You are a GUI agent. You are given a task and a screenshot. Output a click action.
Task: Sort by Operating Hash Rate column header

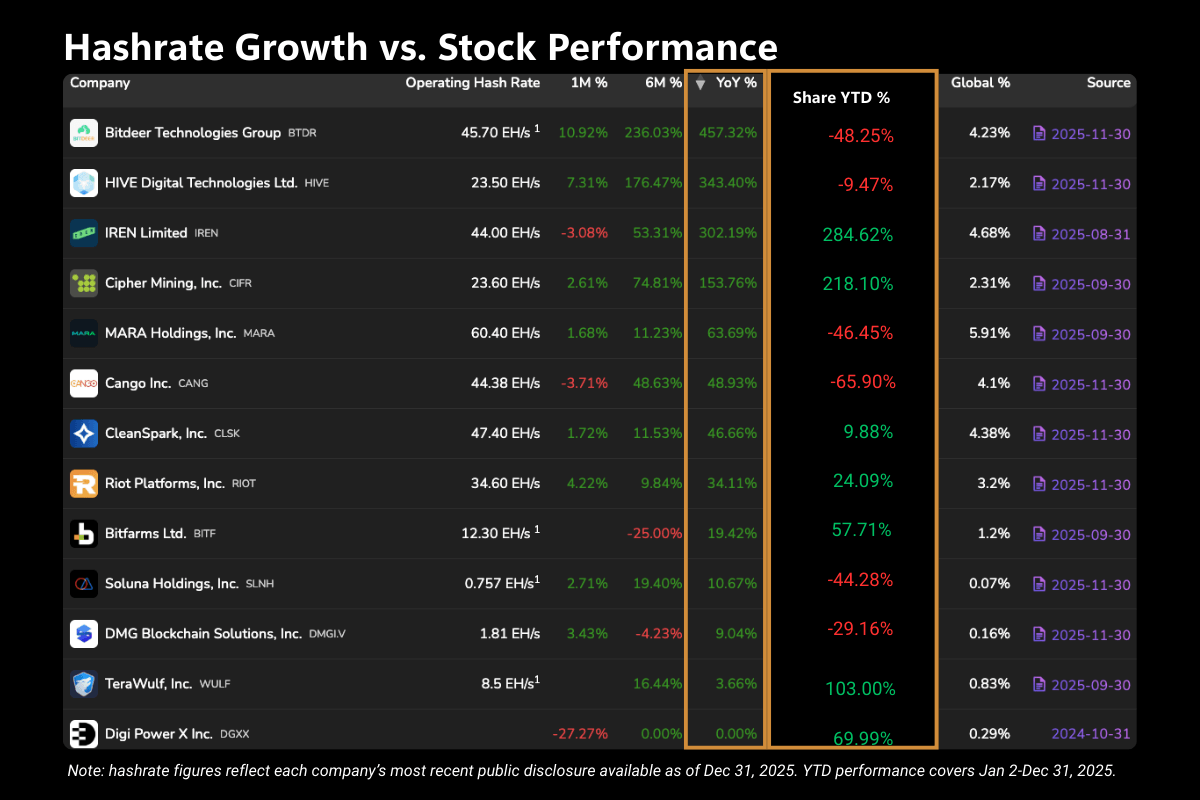pyautogui.click(x=472, y=83)
